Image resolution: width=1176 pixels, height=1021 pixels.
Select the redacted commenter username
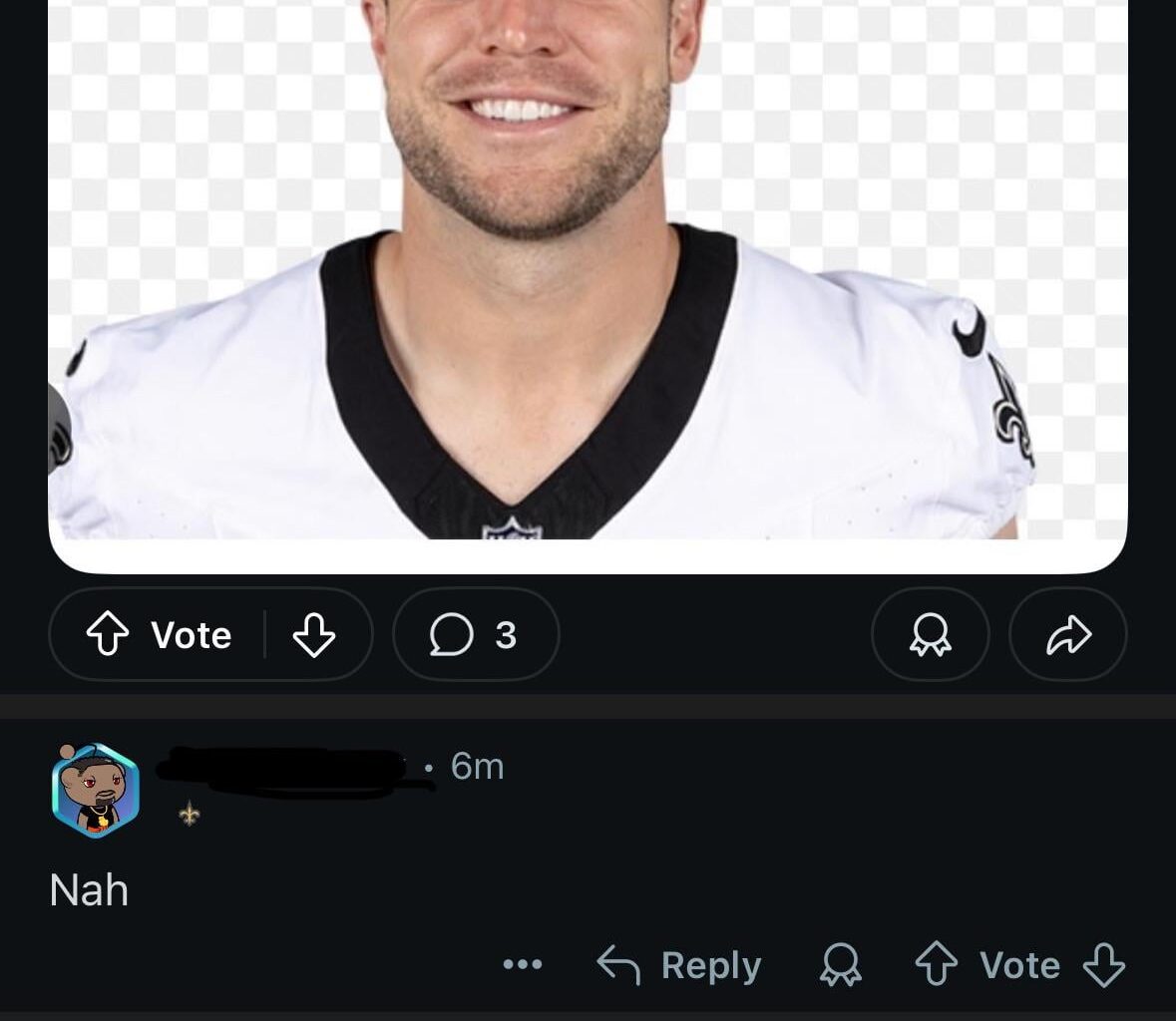pyautogui.click(x=284, y=766)
